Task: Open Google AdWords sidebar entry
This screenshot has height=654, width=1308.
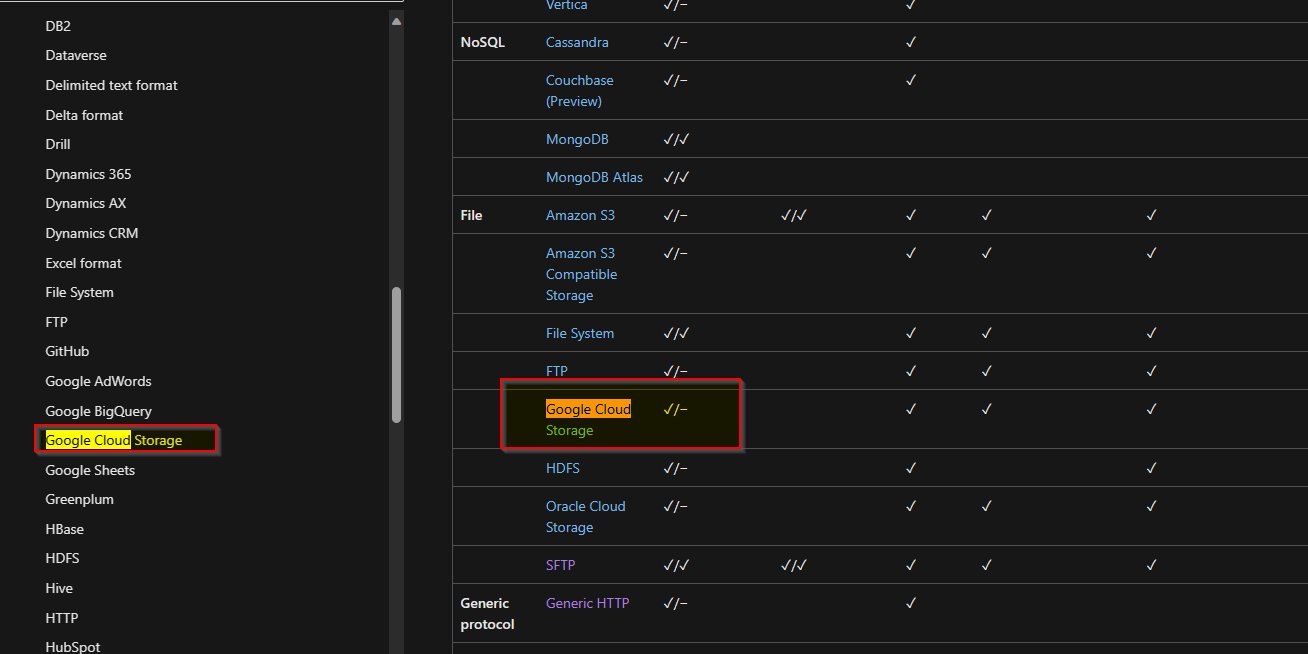Action: point(98,381)
